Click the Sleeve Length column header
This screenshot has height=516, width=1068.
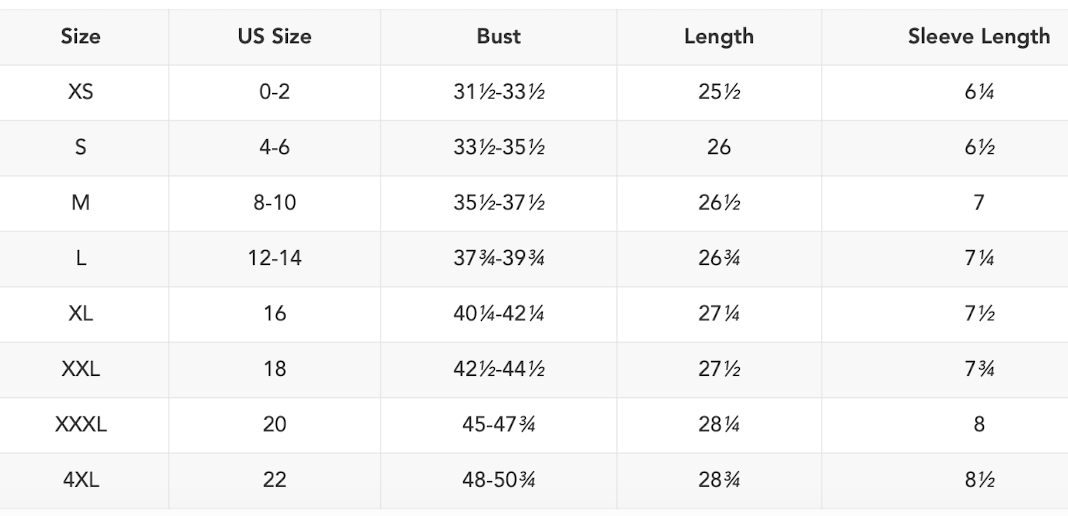978,37
